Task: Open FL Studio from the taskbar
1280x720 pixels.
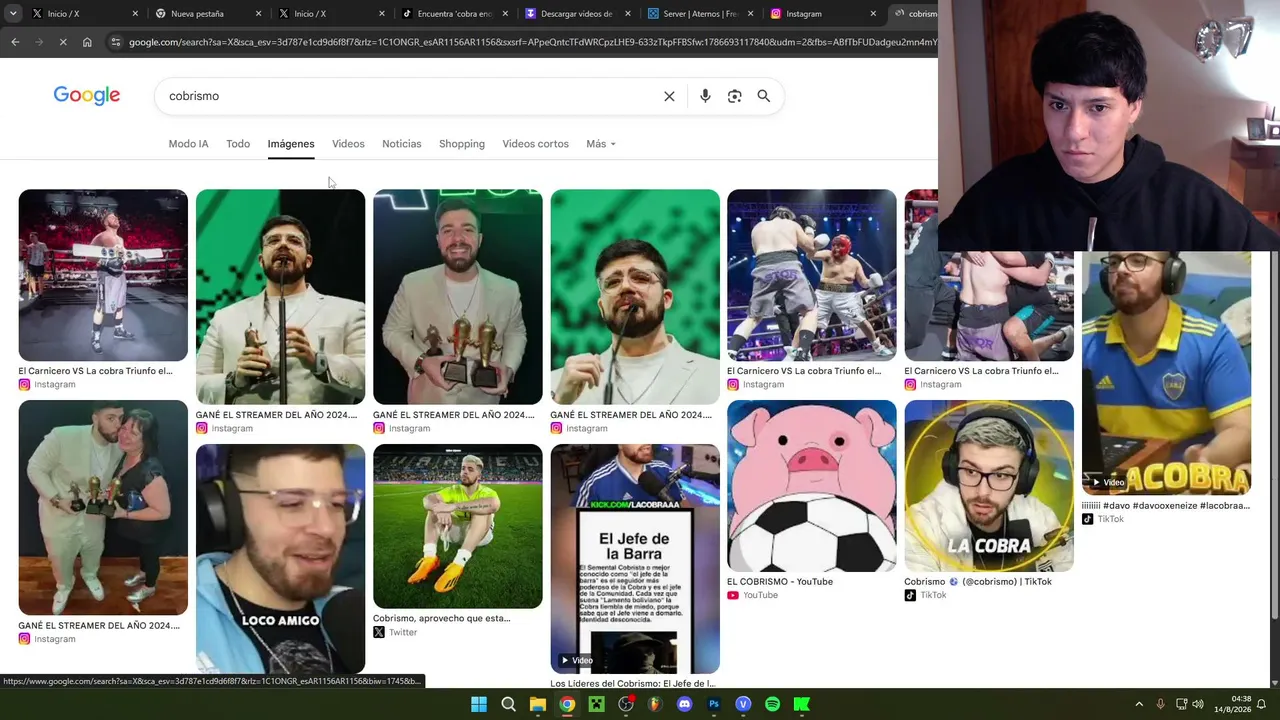Action: (x=655, y=704)
